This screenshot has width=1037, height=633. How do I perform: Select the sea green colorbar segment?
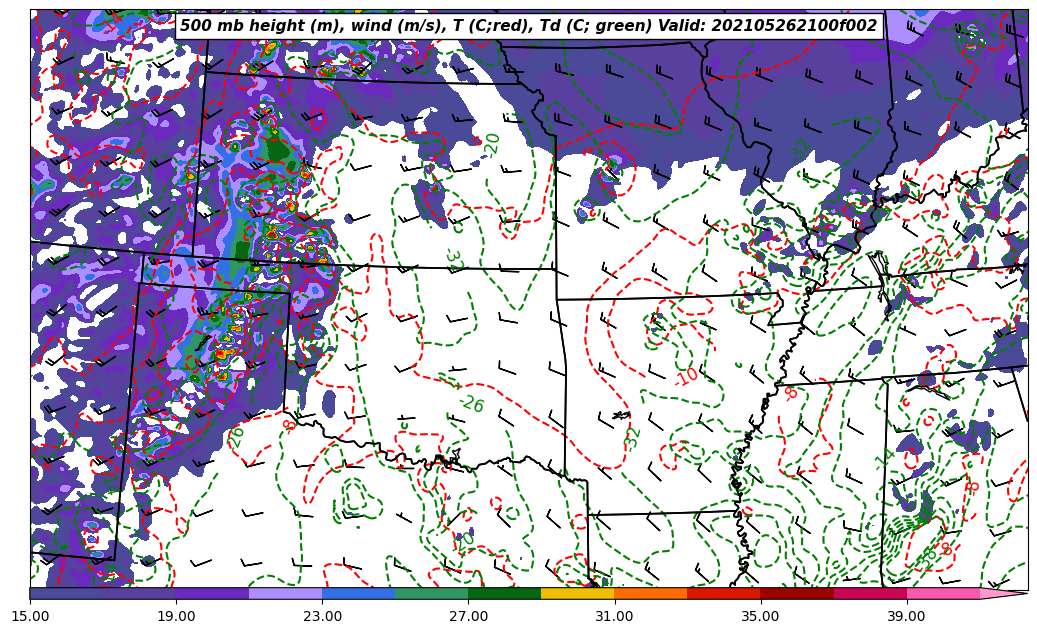431,593
